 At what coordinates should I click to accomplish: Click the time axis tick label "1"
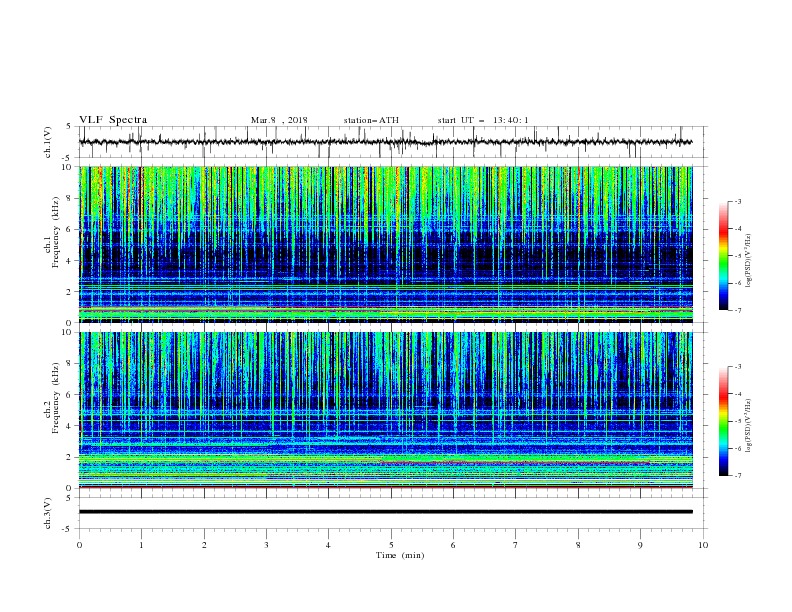[141, 545]
